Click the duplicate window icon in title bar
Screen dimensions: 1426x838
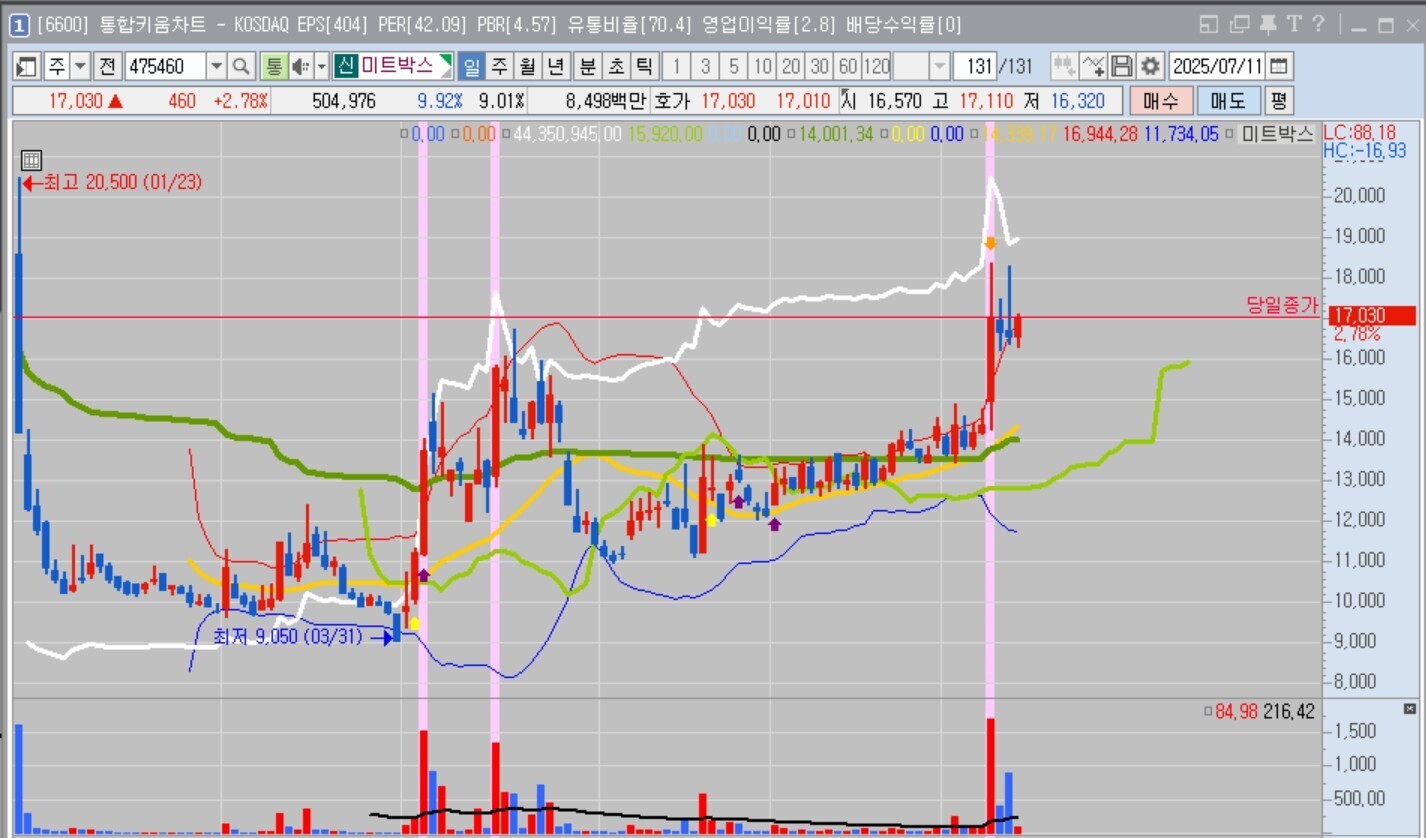pyautogui.click(x=1240, y=24)
